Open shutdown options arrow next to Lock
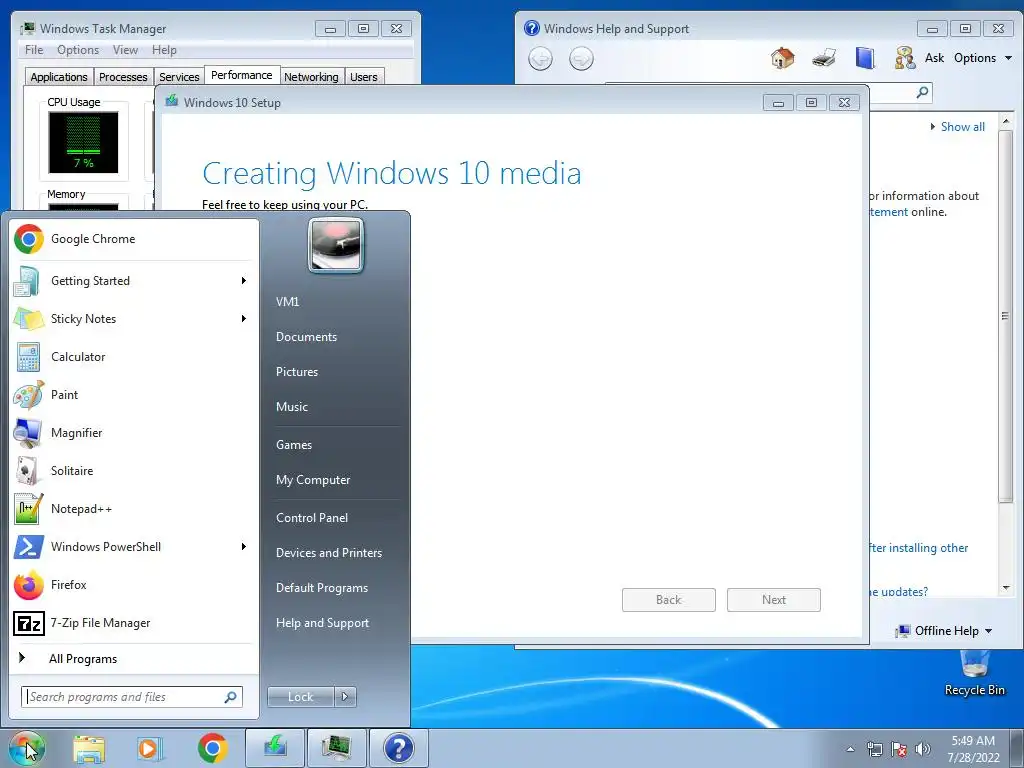1024x768 pixels. point(345,697)
